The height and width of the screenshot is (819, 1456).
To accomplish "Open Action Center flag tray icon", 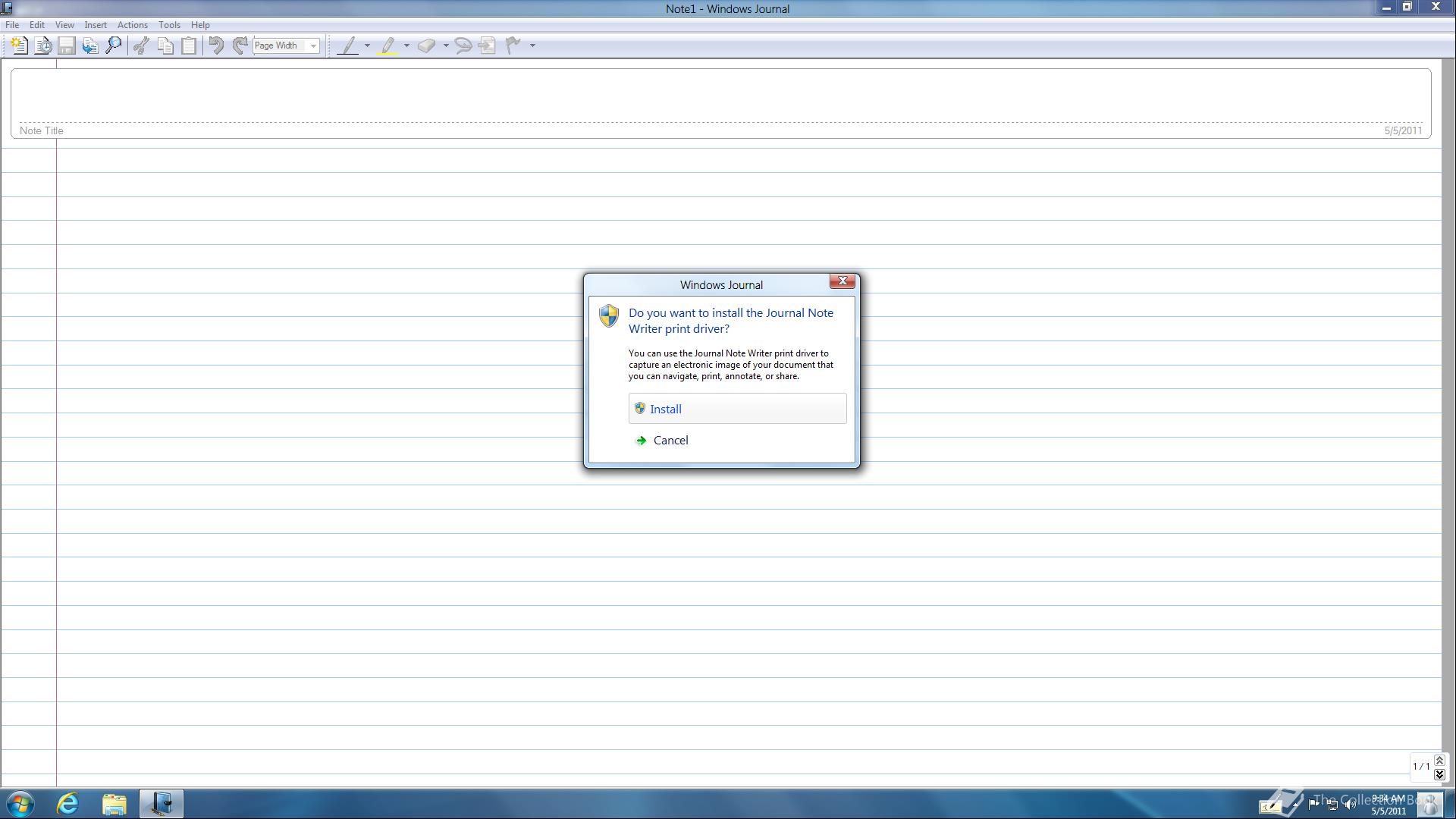I will (1314, 805).
